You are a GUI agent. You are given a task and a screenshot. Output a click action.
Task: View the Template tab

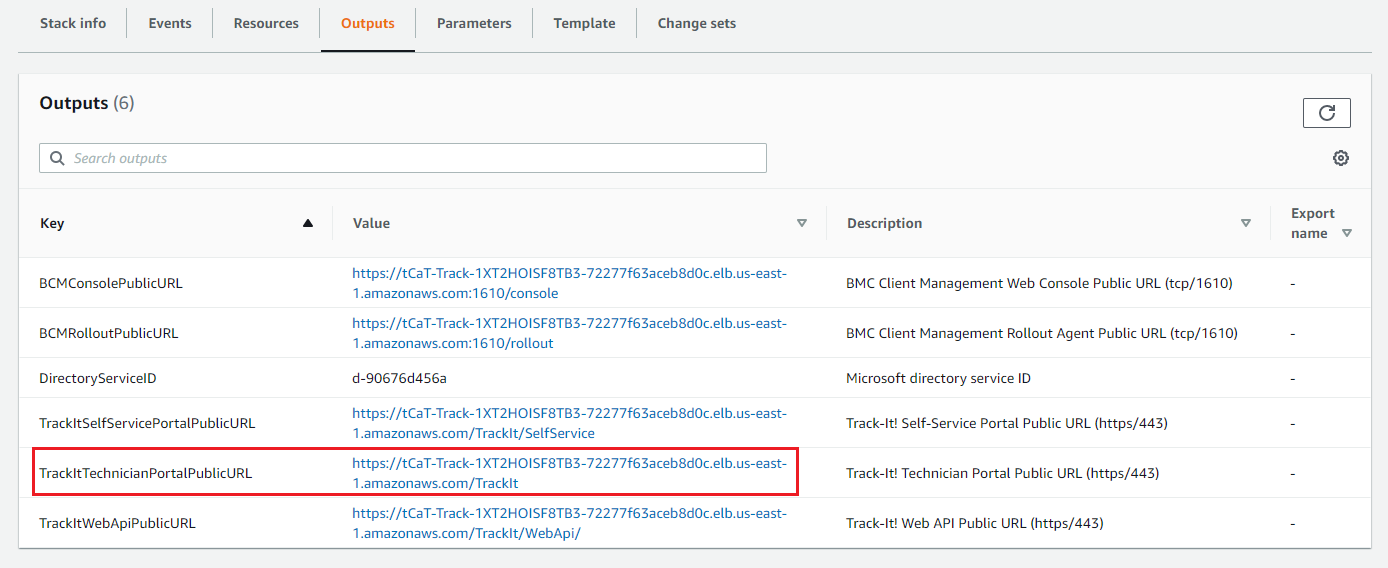(x=584, y=23)
